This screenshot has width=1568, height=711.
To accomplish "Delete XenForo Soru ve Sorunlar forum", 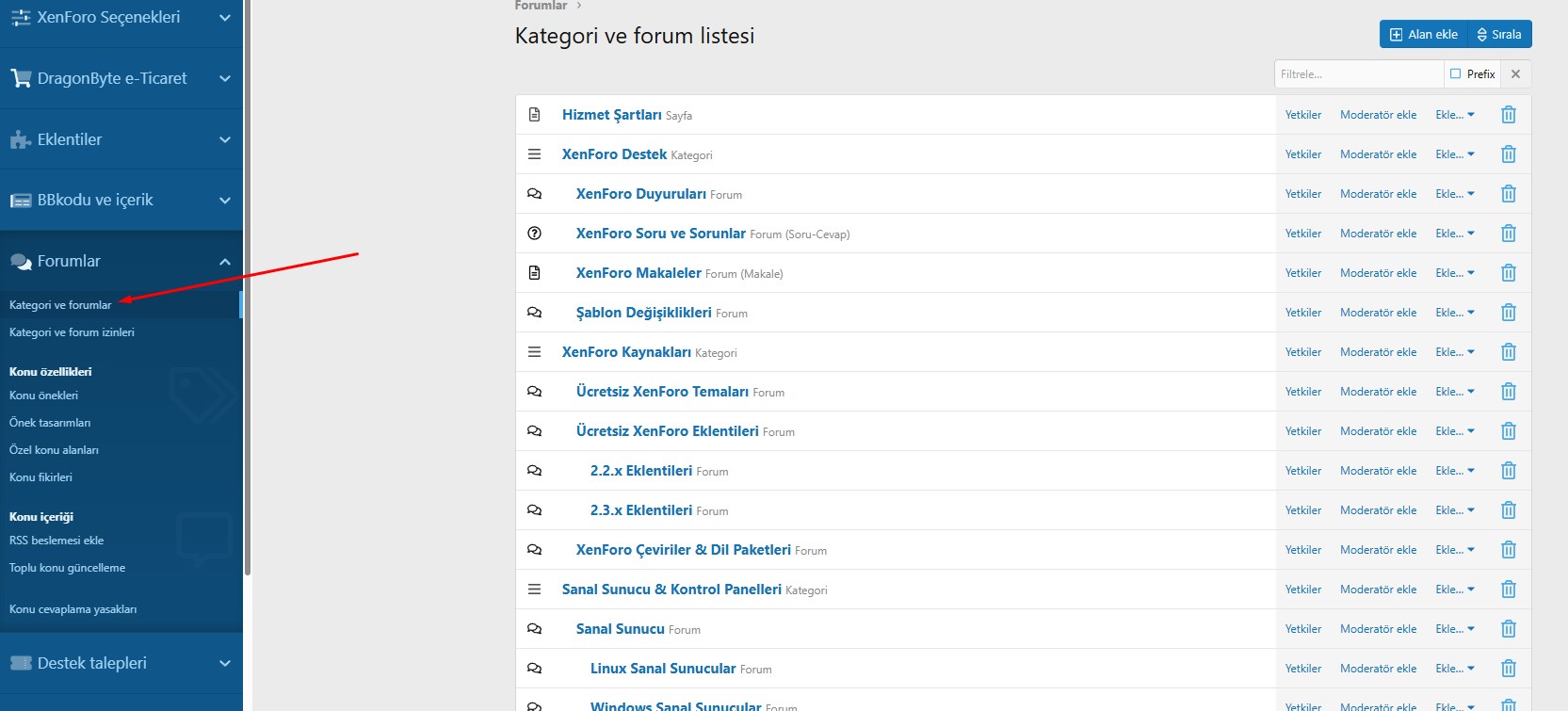I will pyautogui.click(x=1508, y=234).
